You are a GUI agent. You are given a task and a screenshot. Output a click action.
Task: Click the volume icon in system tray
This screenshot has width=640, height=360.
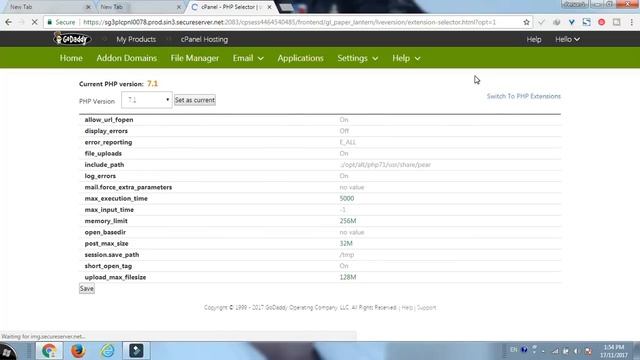pyautogui.click(x=576, y=351)
